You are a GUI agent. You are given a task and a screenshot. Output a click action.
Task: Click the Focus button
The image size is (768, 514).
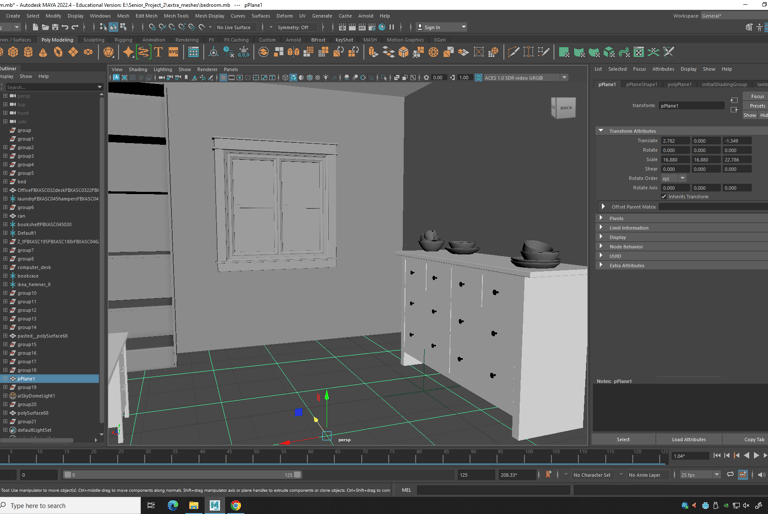click(757, 96)
